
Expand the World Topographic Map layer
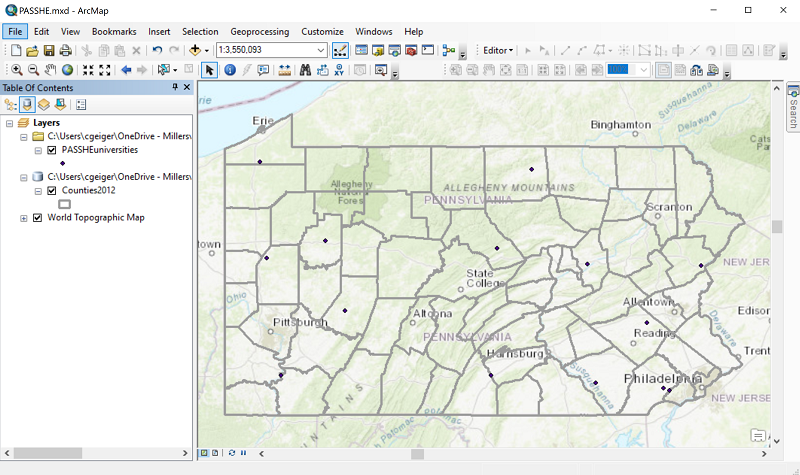click(23, 218)
